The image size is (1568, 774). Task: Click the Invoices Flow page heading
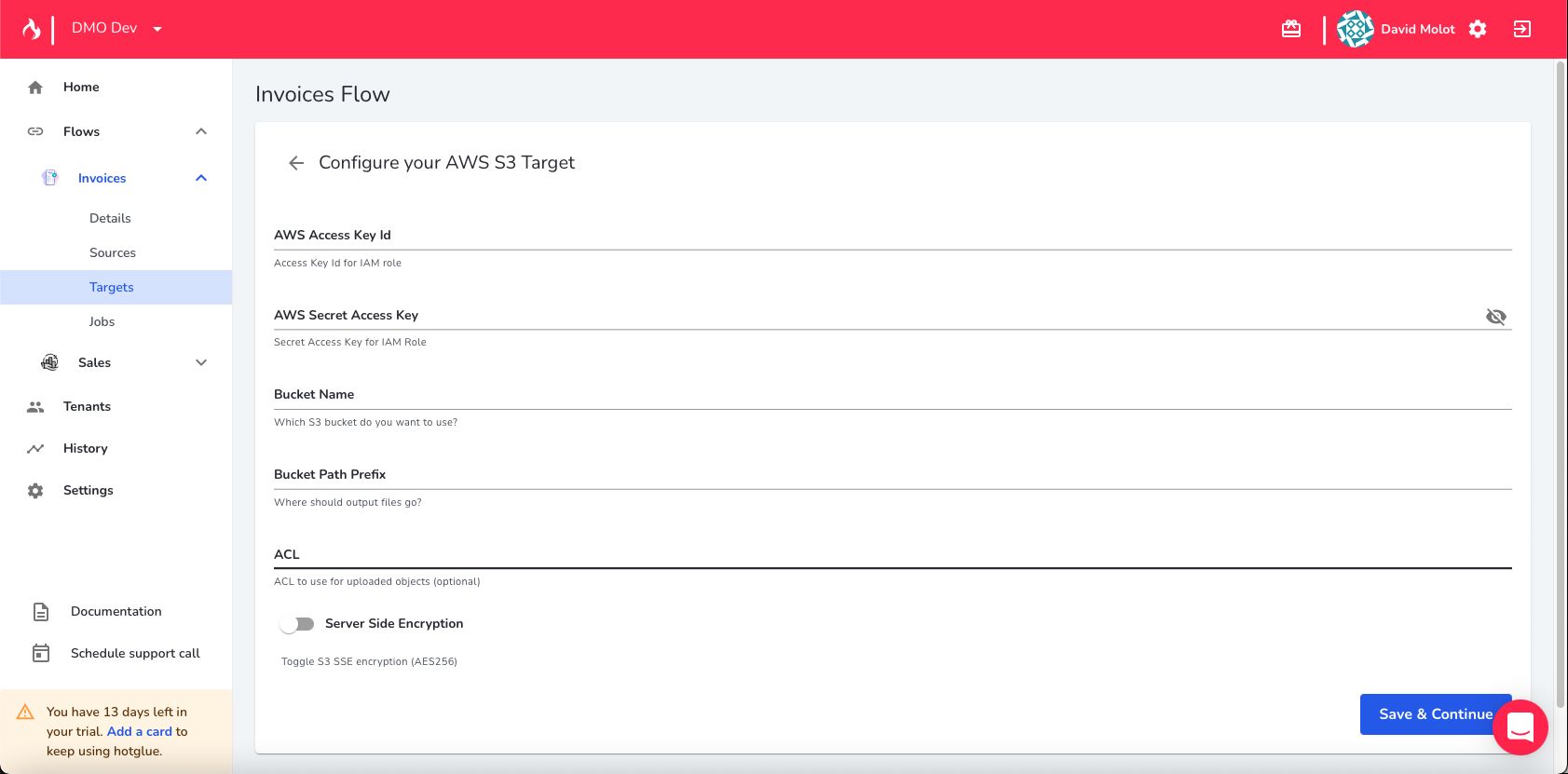pos(322,94)
